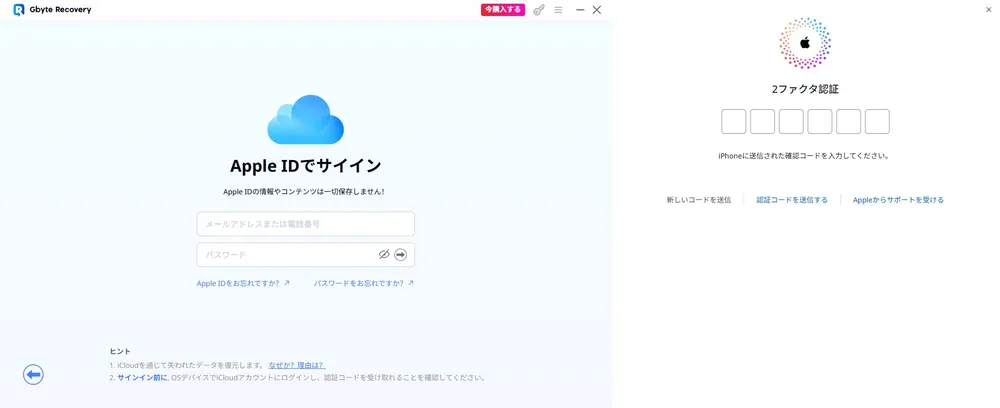Minimize the Gbyte Recovery window
This screenshot has height=408, width=1000.
(x=580, y=10)
